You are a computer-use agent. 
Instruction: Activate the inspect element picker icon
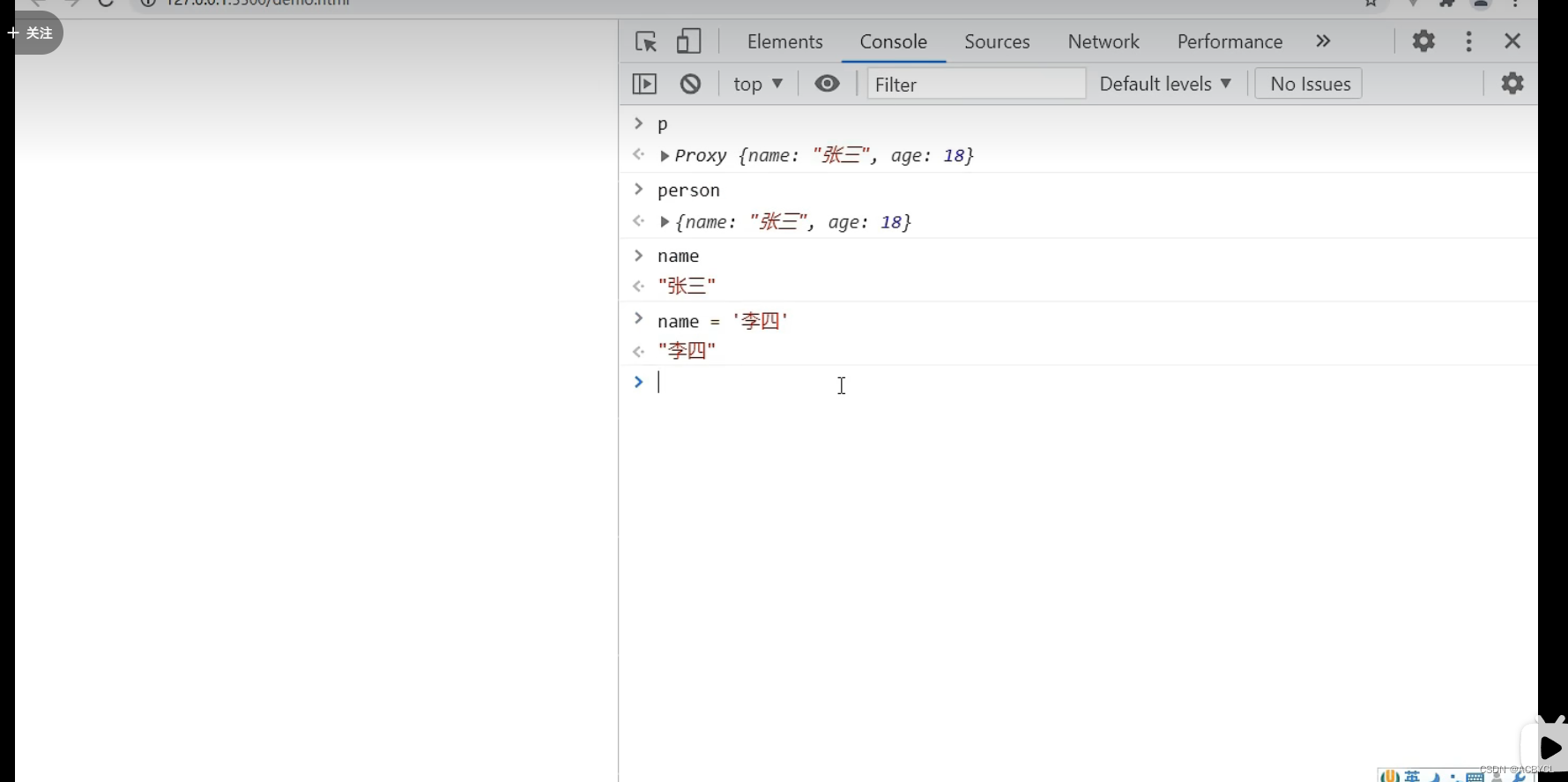coord(646,41)
